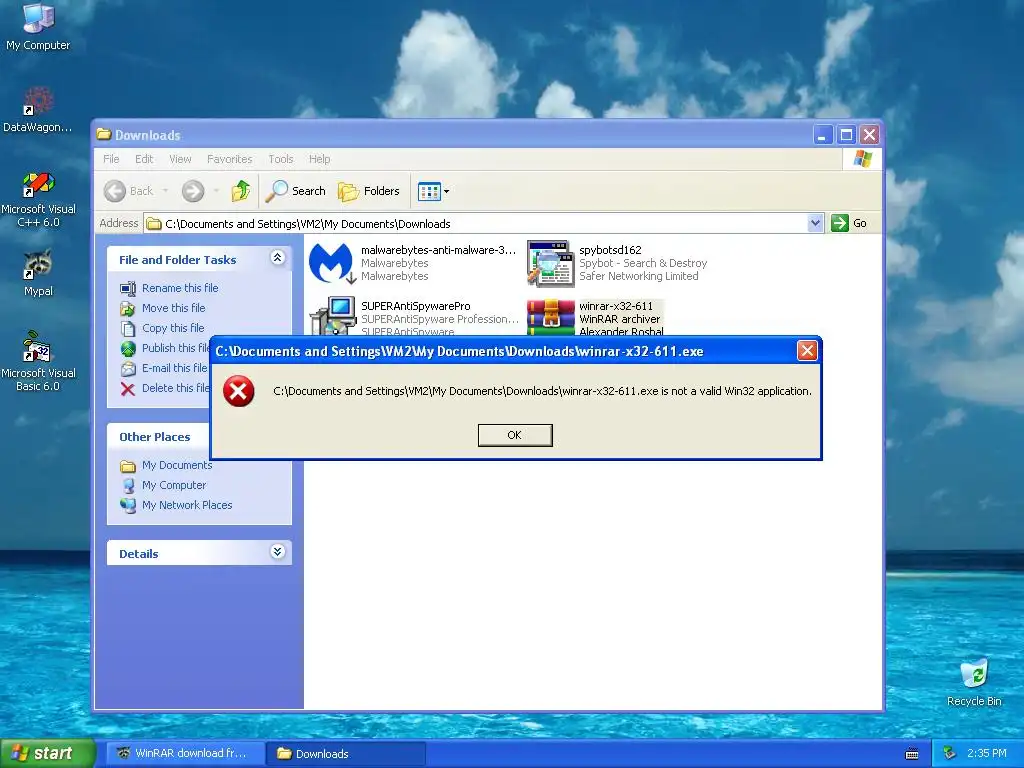Open the Search pane in Downloads
The width and height of the screenshot is (1024, 768).
[296, 191]
